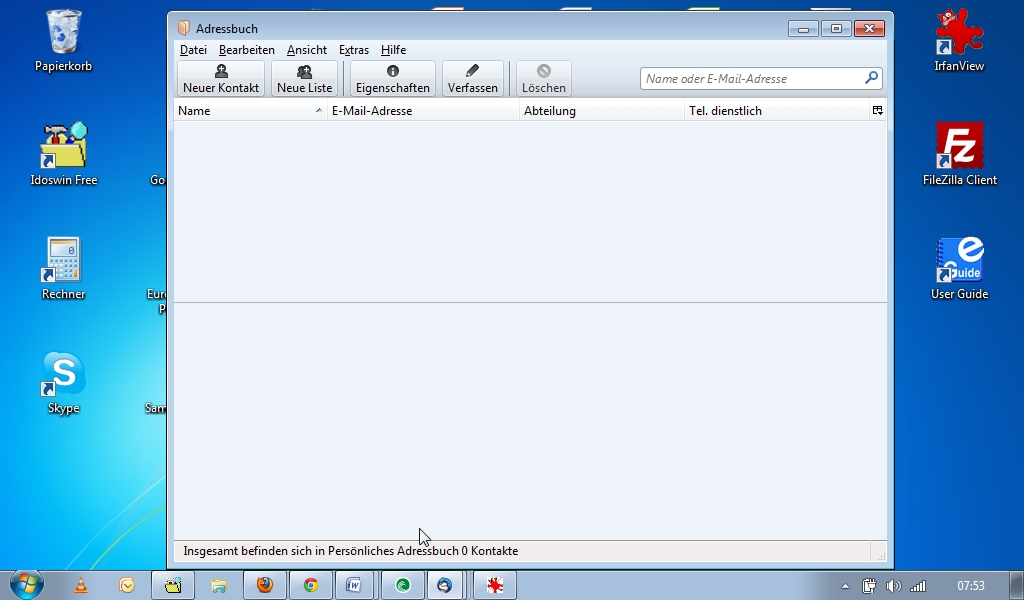Screen dimensions: 1024x600
Task: Click the Chrome taskbar icon
Action: [x=311, y=585]
